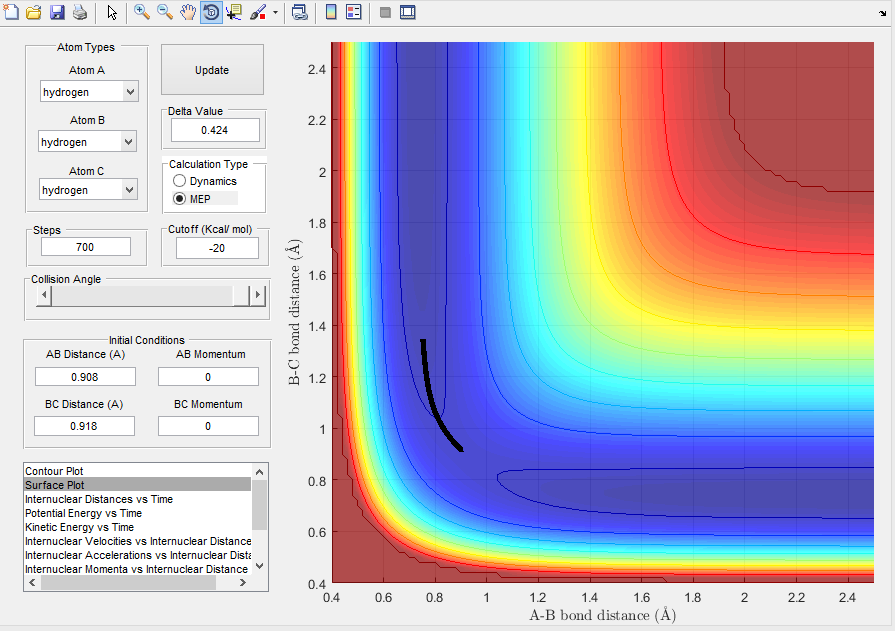Select the Zoom Out magnifier tool
Image resolution: width=895 pixels, height=631 pixels.
(165, 13)
